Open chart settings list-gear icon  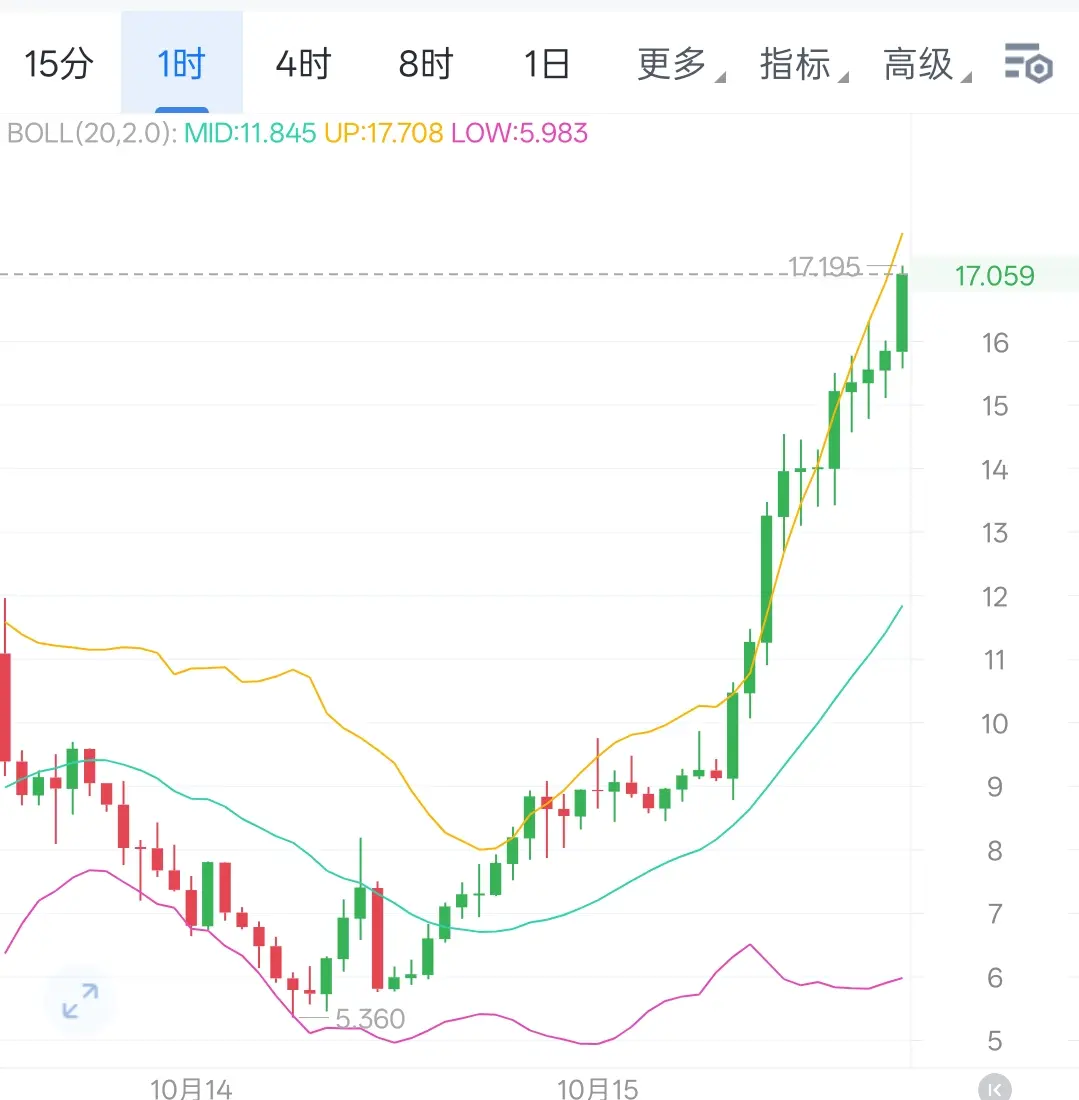click(x=1028, y=63)
